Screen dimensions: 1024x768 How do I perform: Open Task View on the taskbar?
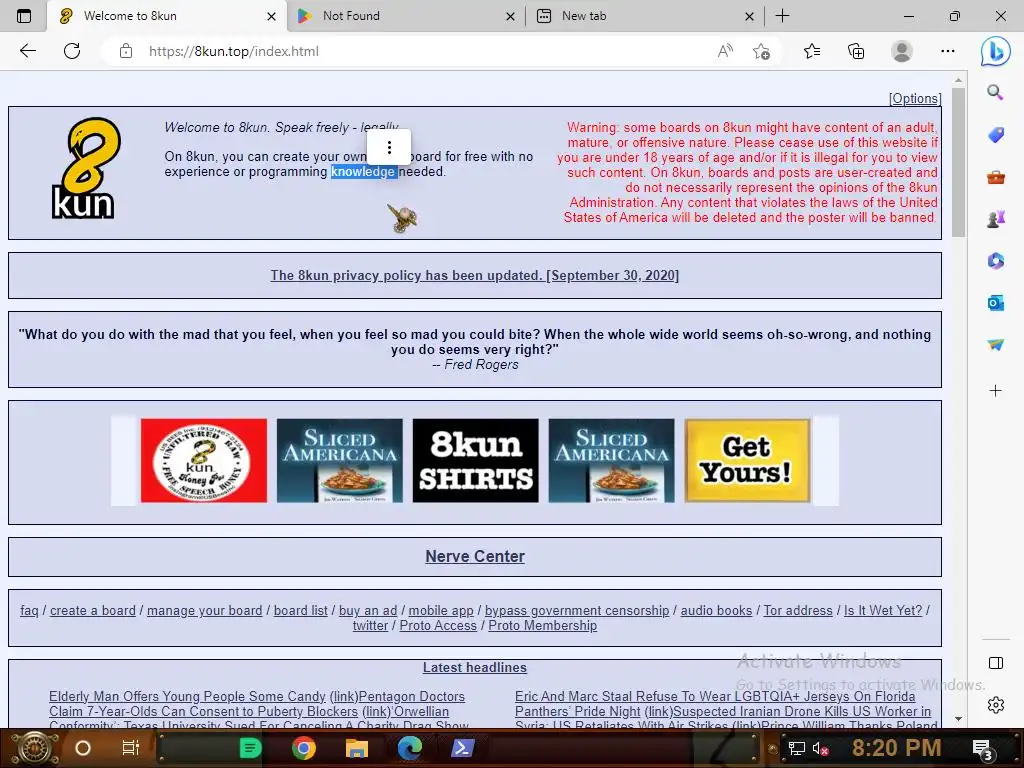click(131, 748)
